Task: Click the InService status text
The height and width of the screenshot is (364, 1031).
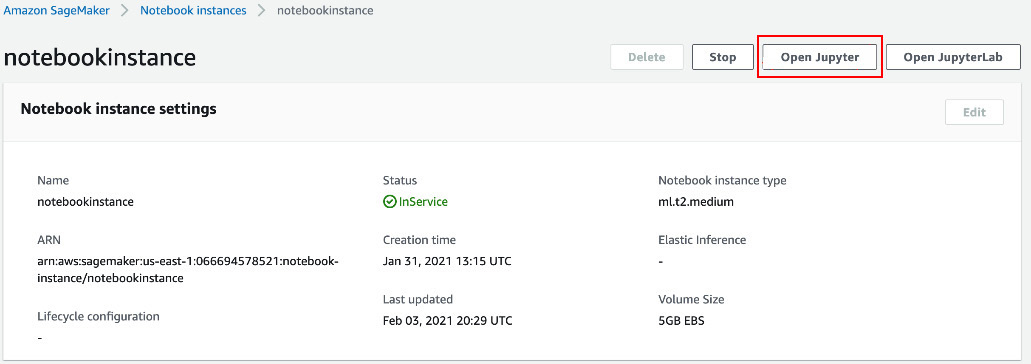Action: pyautogui.click(x=423, y=202)
